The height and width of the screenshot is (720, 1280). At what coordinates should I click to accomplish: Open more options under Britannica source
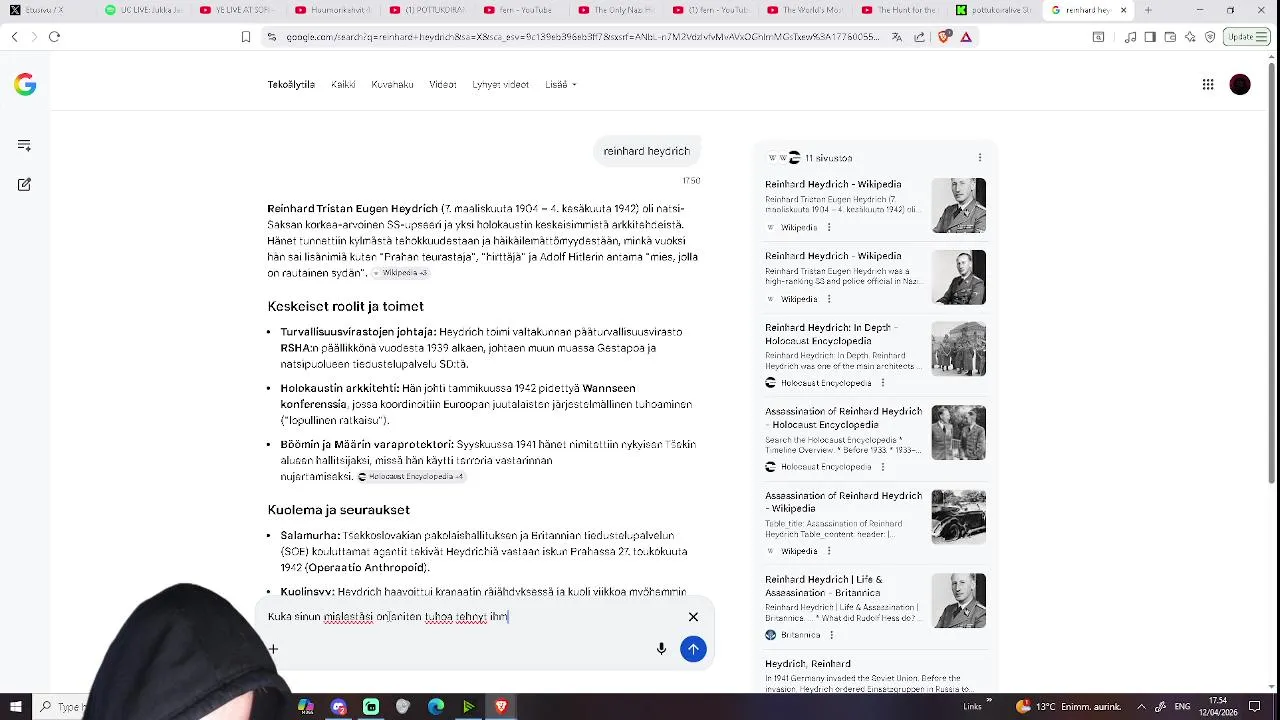(x=831, y=635)
